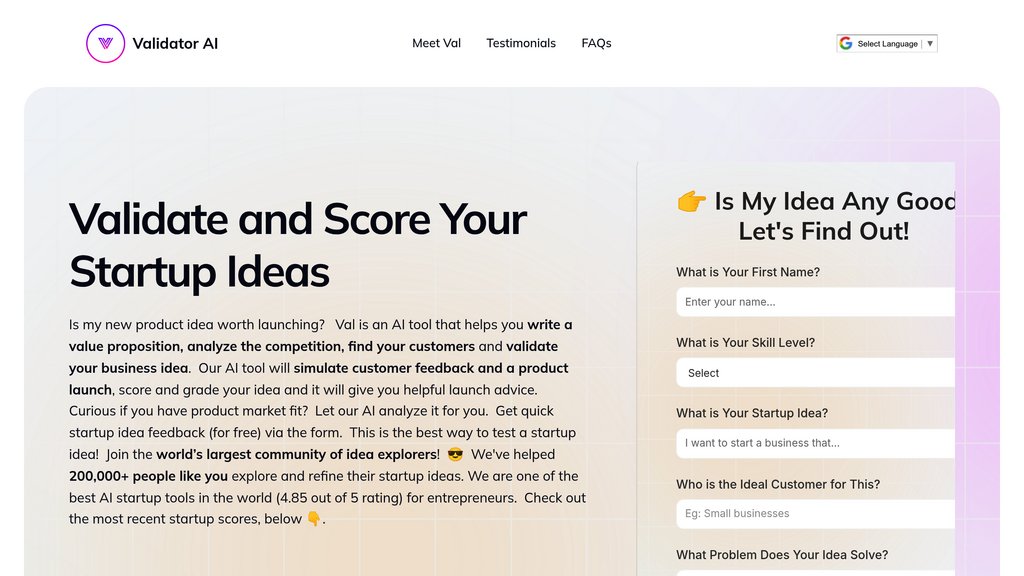Click the input under "What Problem Does Your Idea Solve?"
Image resolution: width=1024 pixels, height=576 pixels.
pos(815,572)
